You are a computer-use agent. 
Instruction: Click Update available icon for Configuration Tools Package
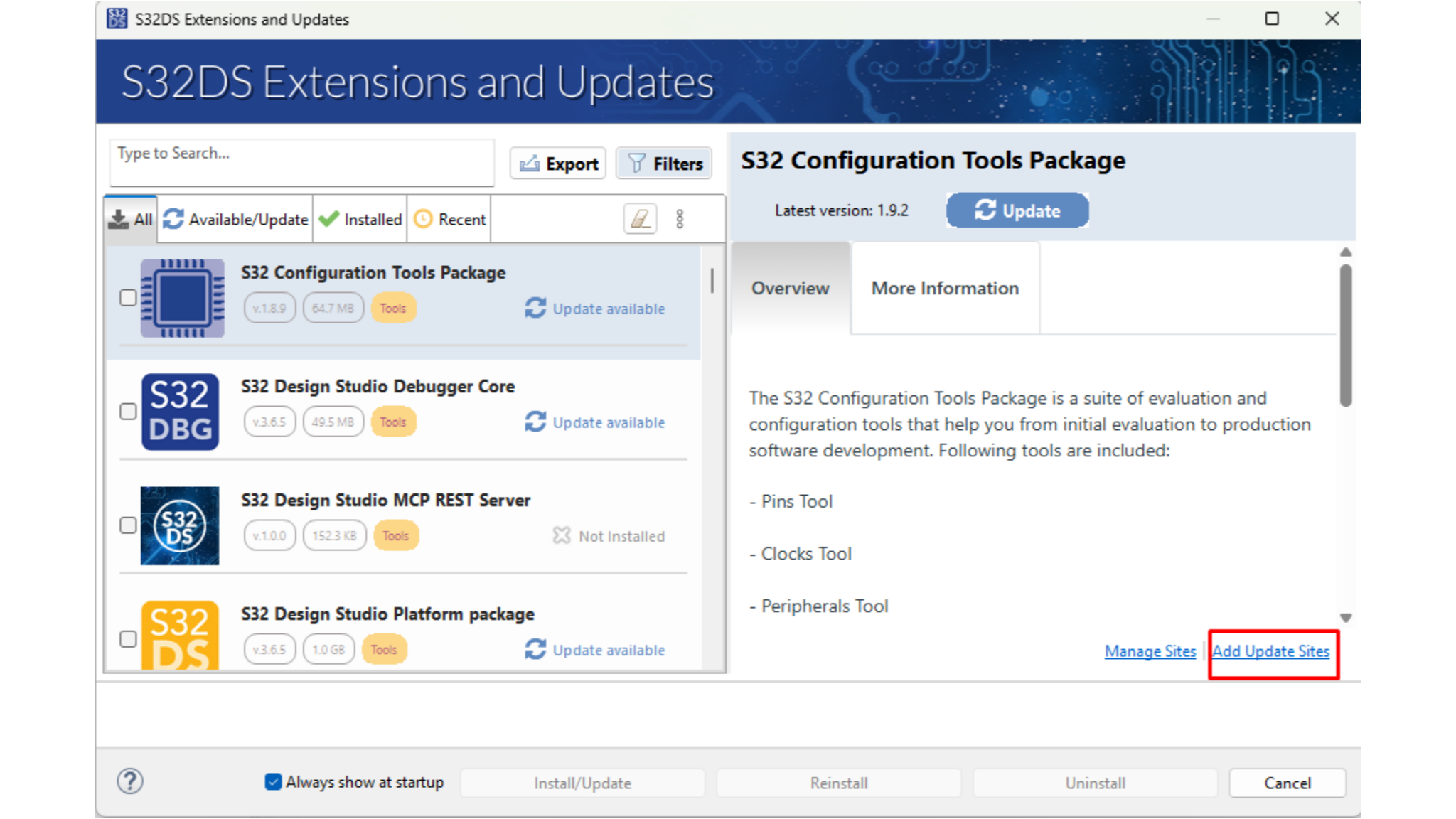[x=535, y=308]
